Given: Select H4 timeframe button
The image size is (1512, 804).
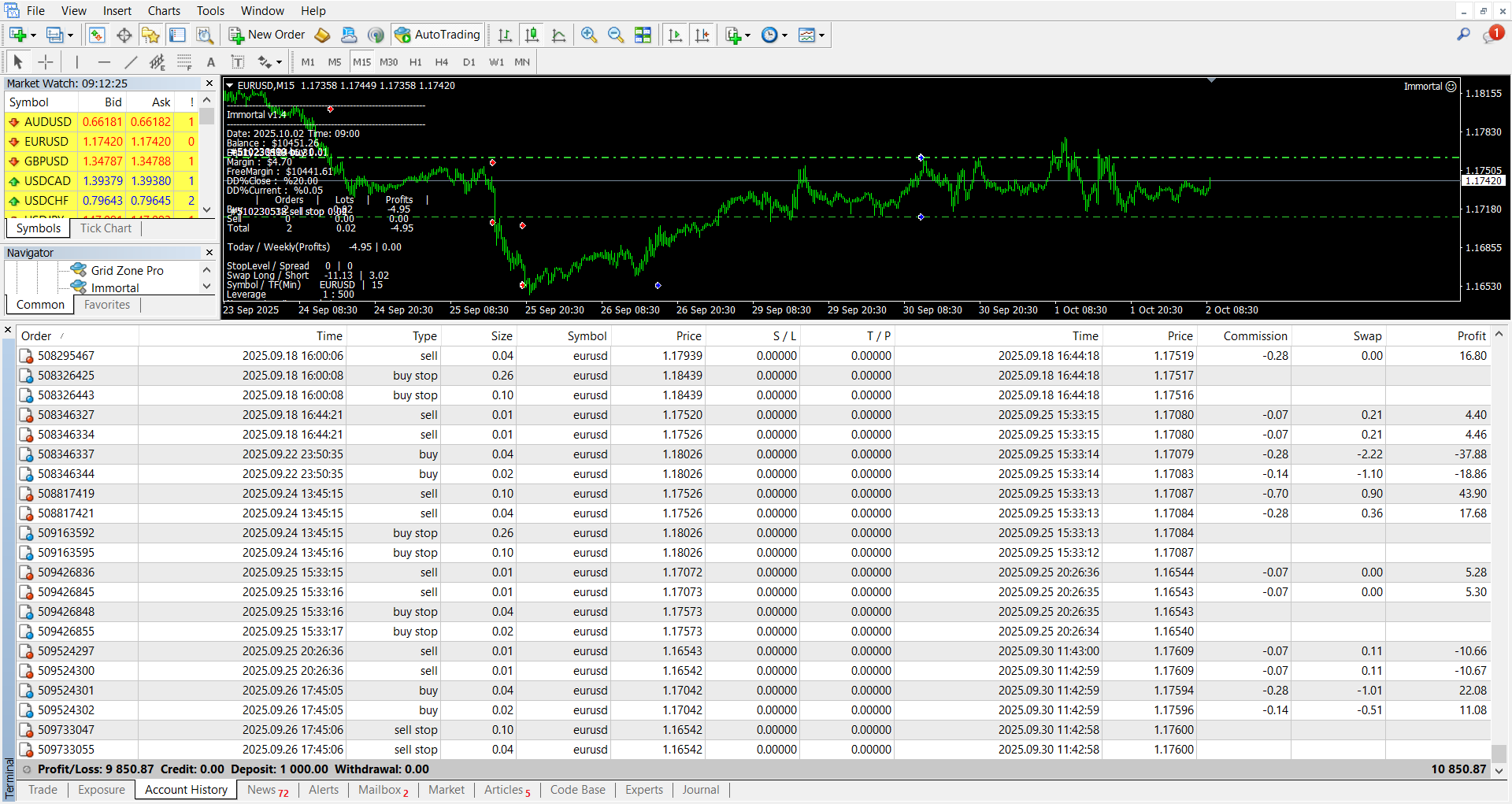Looking at the screenshot, I should click(441, 62).
